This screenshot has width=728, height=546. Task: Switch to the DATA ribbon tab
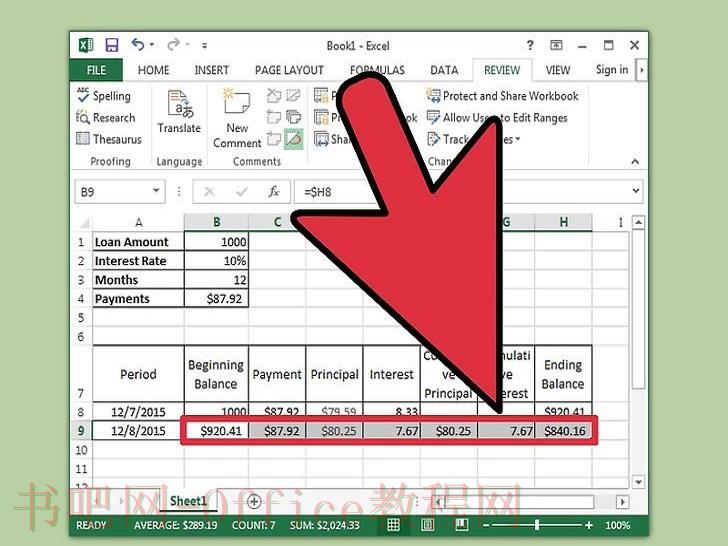(x=444, y=70)
